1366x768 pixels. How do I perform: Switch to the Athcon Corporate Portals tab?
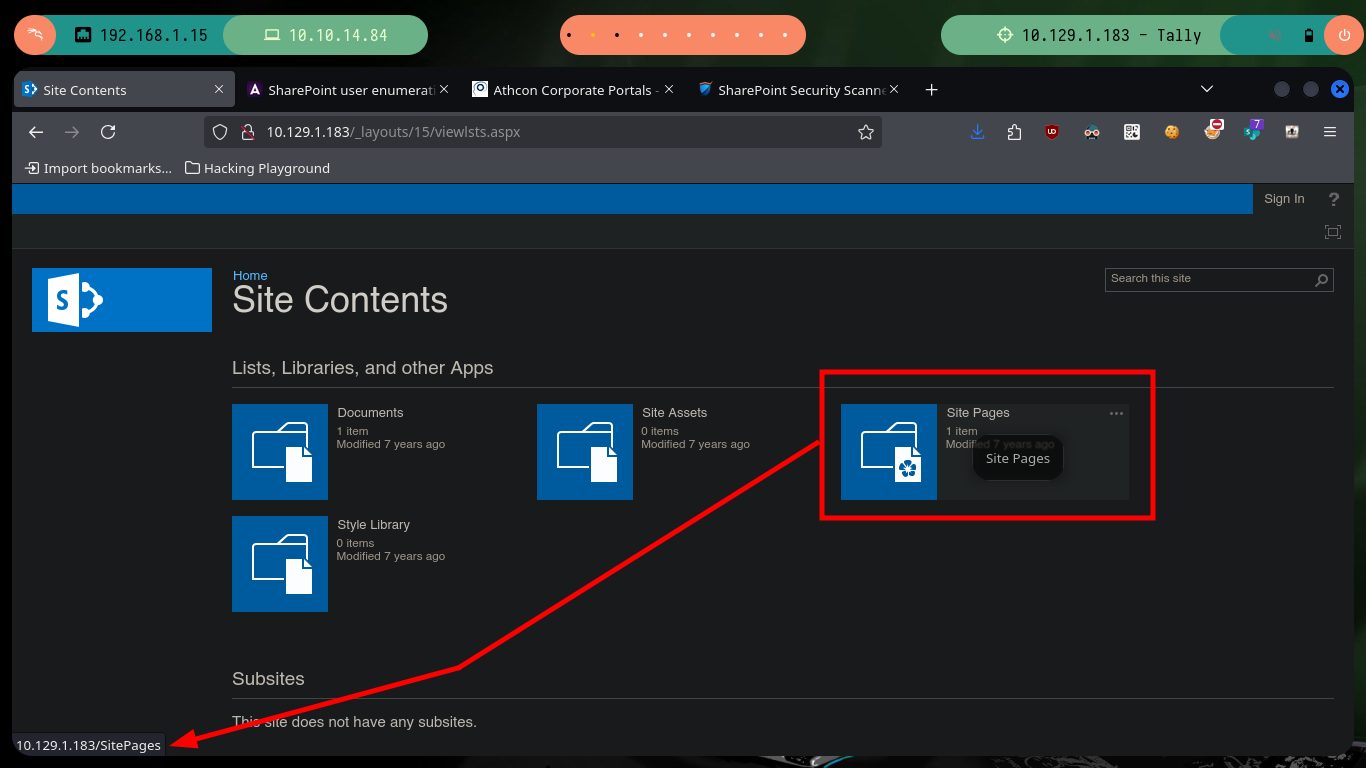[572, 89]
